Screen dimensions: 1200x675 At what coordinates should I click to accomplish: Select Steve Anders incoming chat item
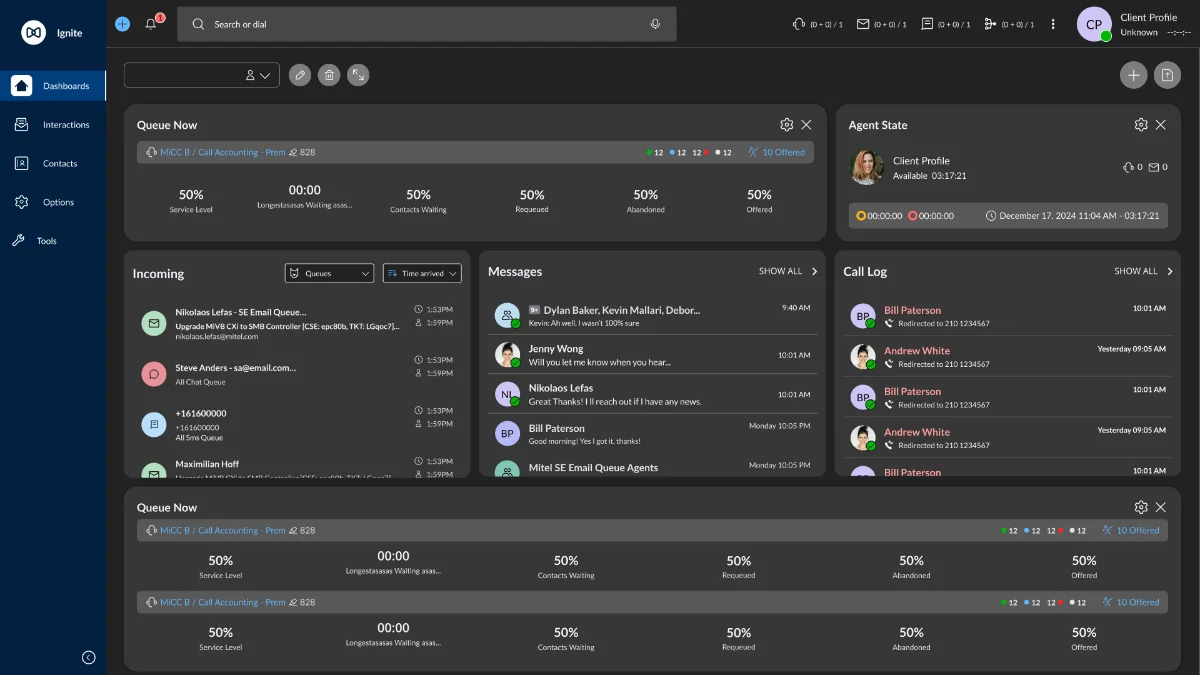click(298, 374)
